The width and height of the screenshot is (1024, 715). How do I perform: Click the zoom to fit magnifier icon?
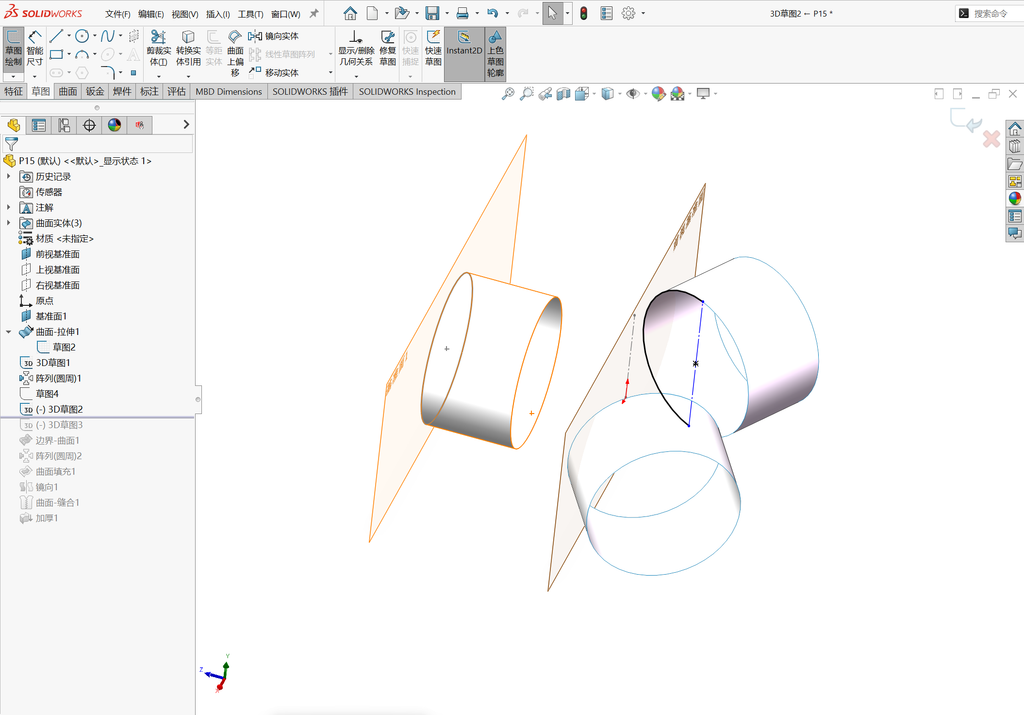(507, 94)
